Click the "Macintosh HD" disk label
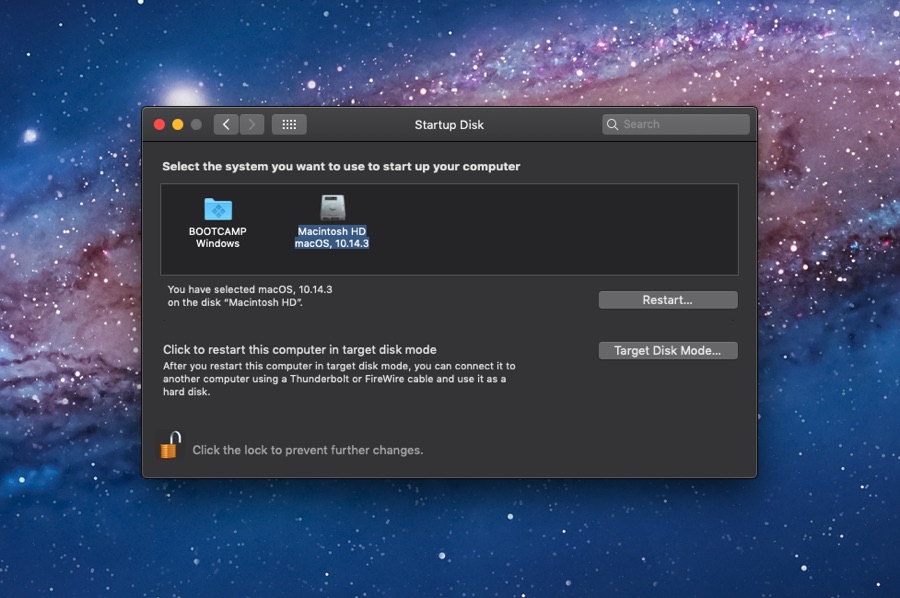 click(x=332, y=231)
